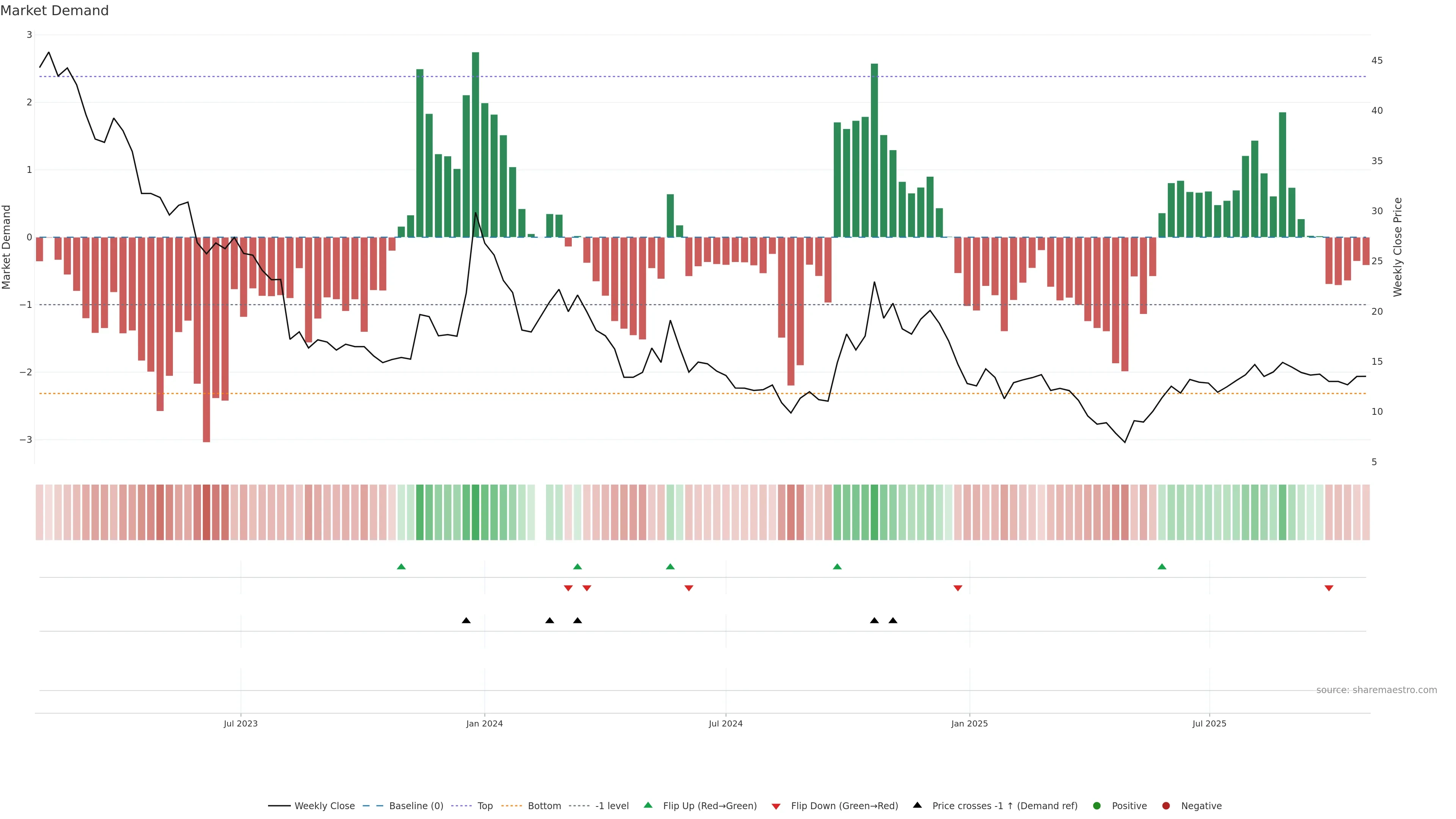Viewport: 1456px width, 819px height.
Task: Click the Weekly Close Price axis title
Action: pos(1398,247)
